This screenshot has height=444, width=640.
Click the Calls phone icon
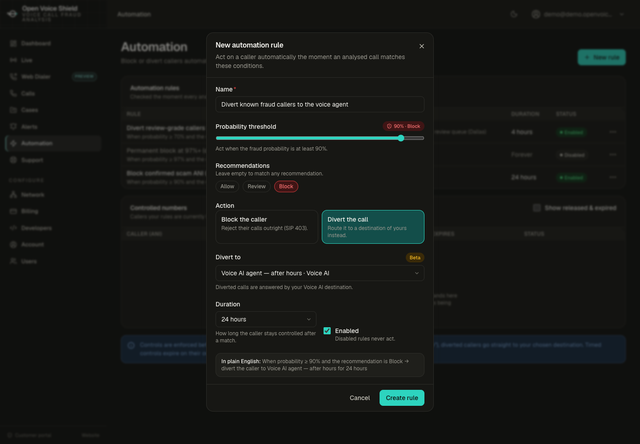(x=13, y=93)
